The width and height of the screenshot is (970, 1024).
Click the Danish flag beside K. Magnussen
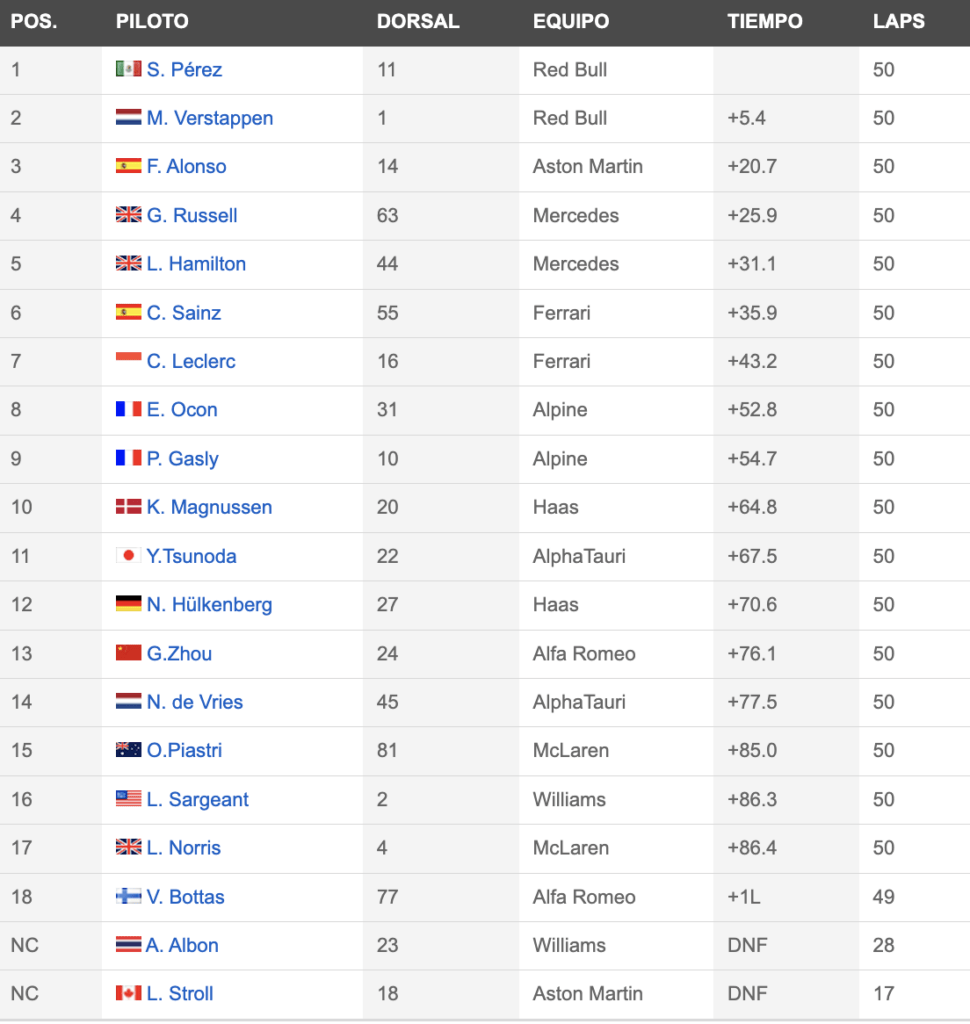click(x=128, y=507)
